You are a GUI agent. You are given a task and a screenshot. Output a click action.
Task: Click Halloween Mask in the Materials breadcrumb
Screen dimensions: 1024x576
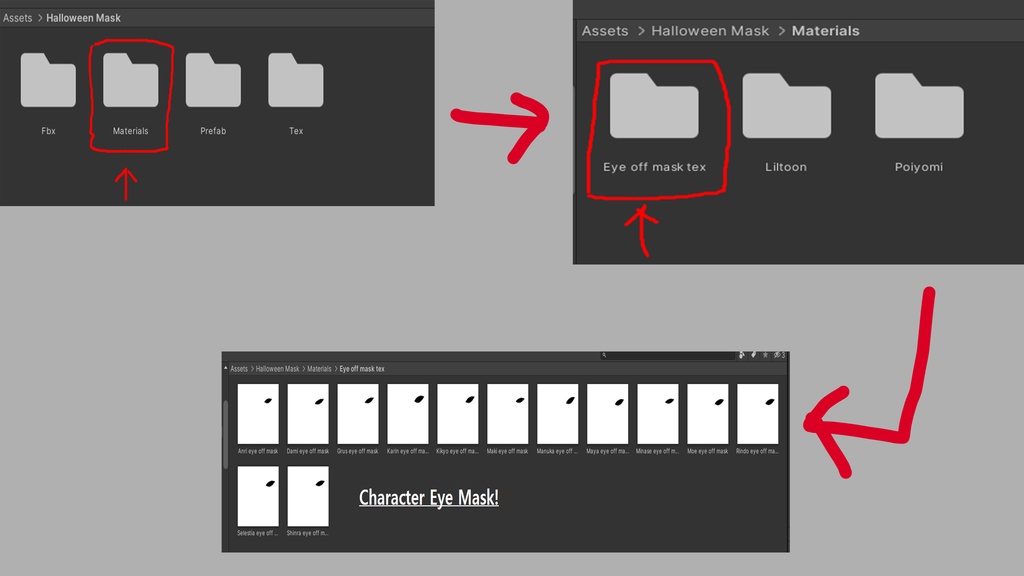tap(710, 31)
